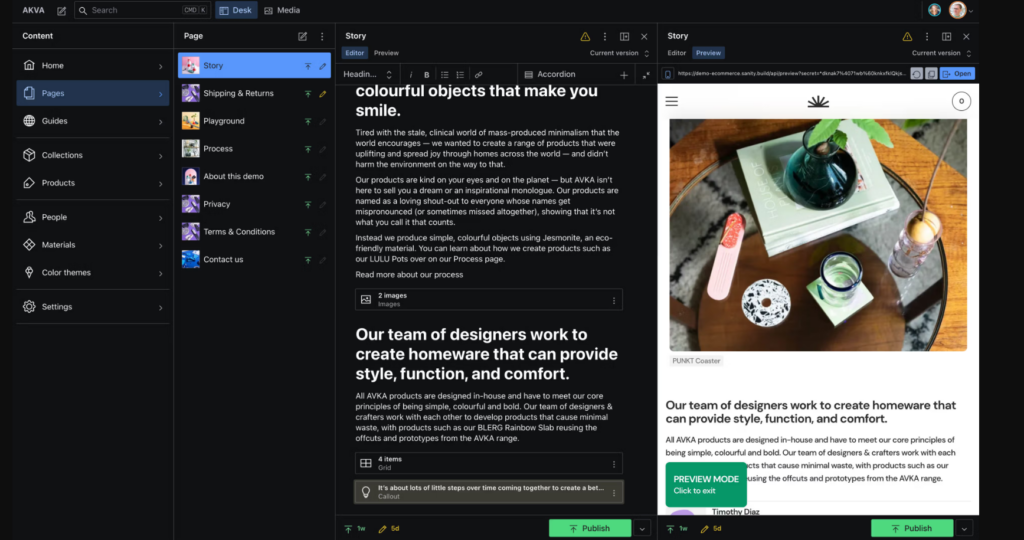Focus the Search input field
The width and height of the screenshot is (1024, 540).
[130, 10]
